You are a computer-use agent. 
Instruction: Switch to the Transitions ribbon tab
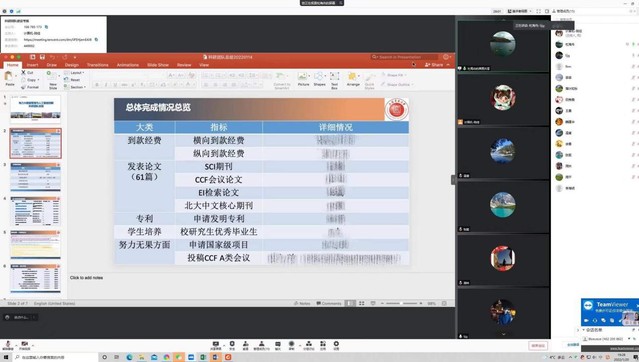[x=97, y=65]
